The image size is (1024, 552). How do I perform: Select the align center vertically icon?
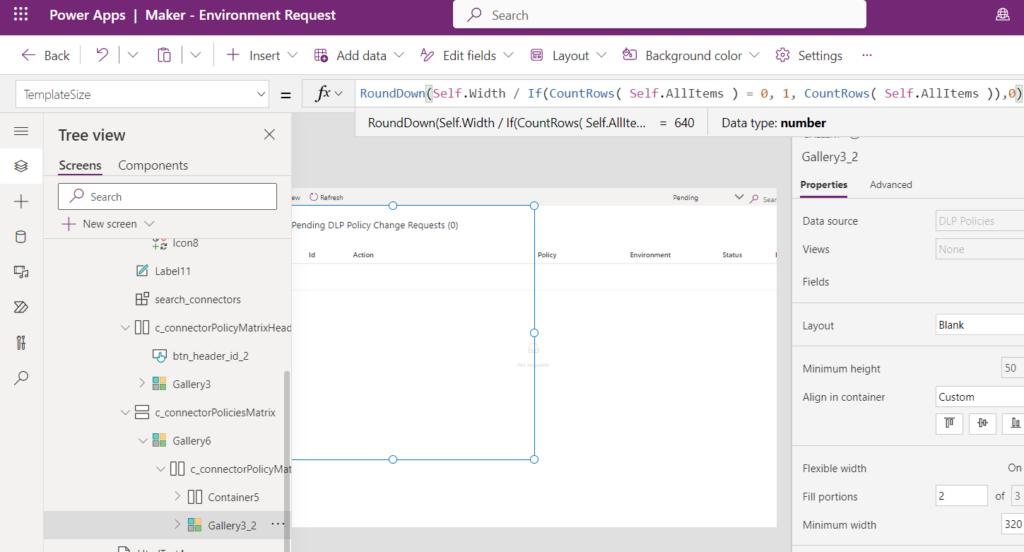[982, 423]
